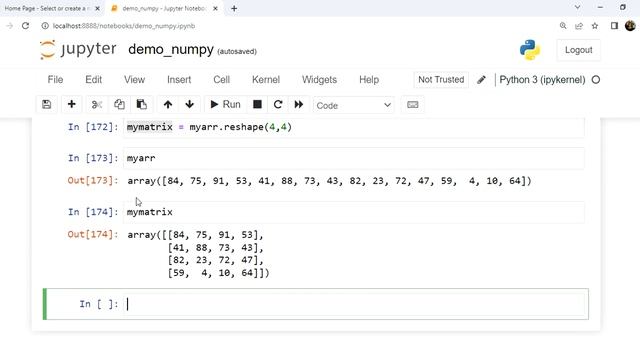Close the demo_numpy browser tab
This screenshot has width=640, height=360.
click(216, 8)
